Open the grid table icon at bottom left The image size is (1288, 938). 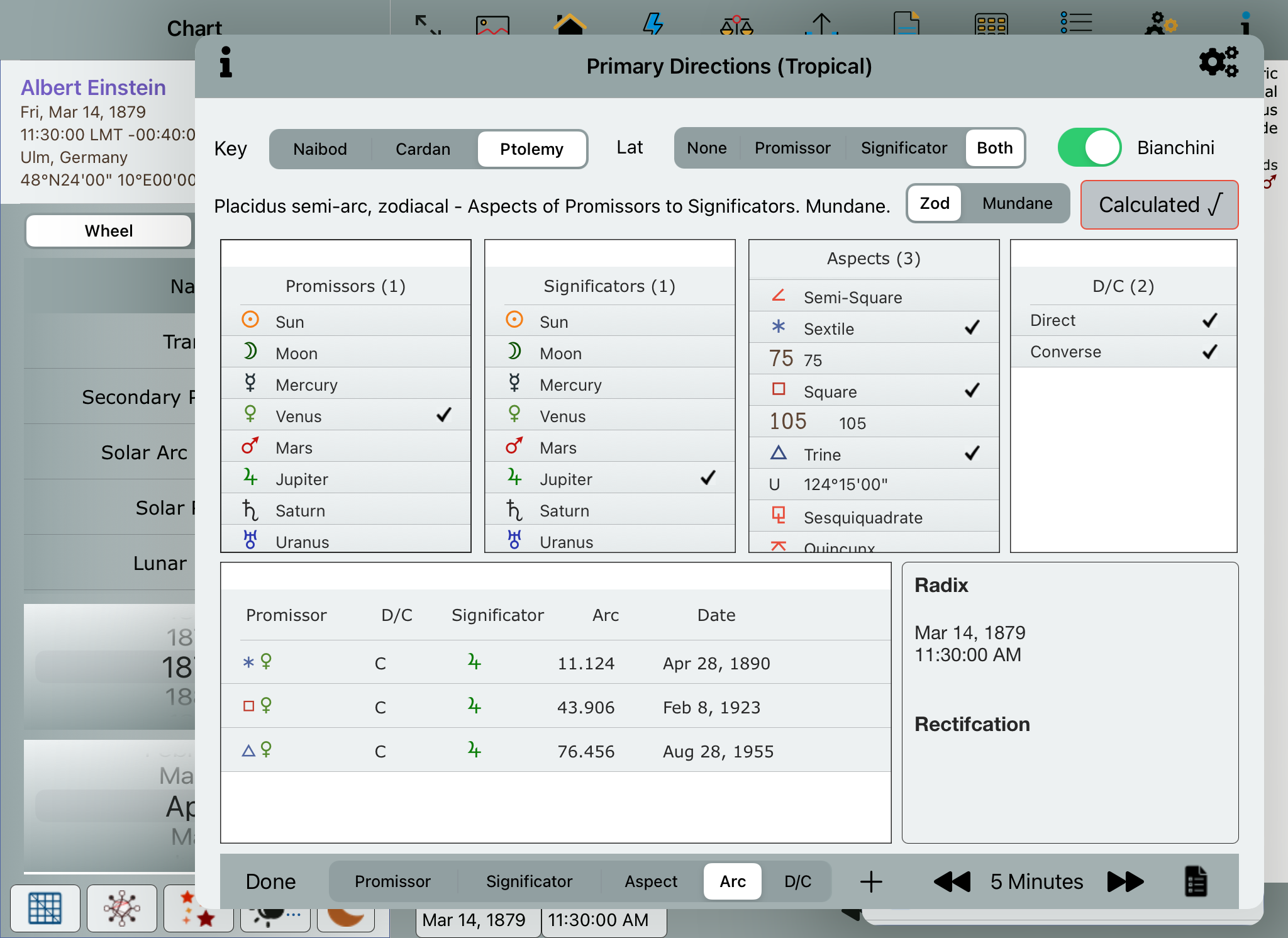tap(45, 908)
